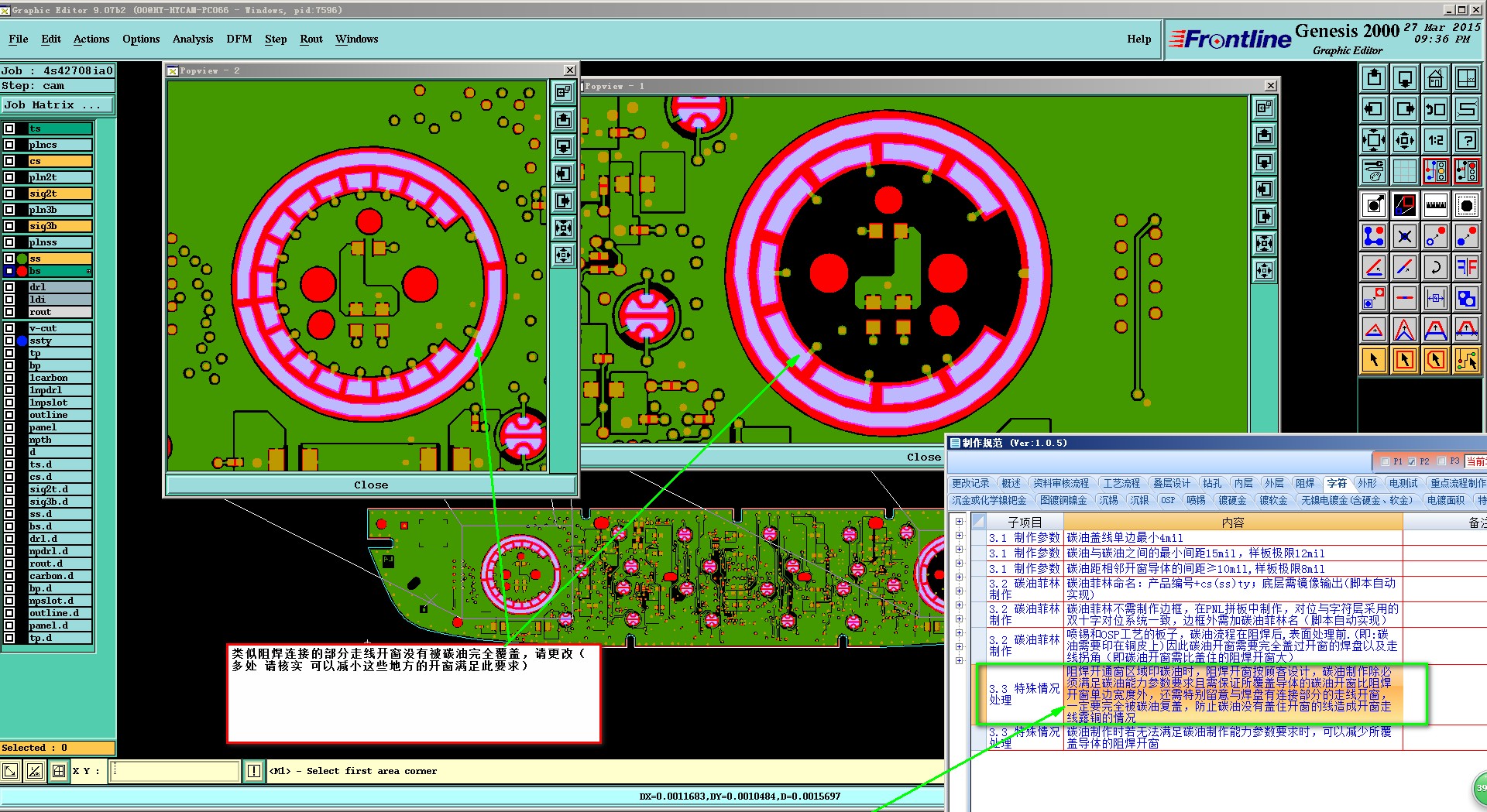Click the ruler measure tool icon
Screen dimensions: 1487x812
(1436, 205)
